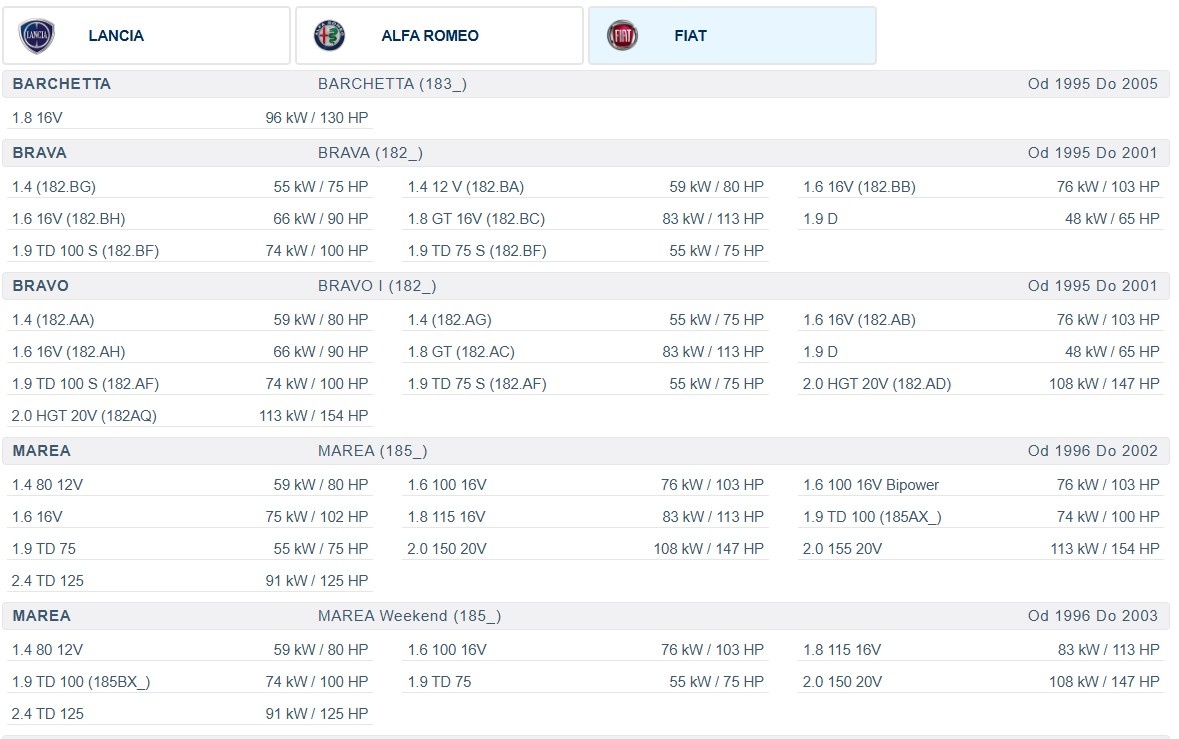The image size is (1179, 739).
Task: Switch to the LANCIA brand tab
Action: 146,36
